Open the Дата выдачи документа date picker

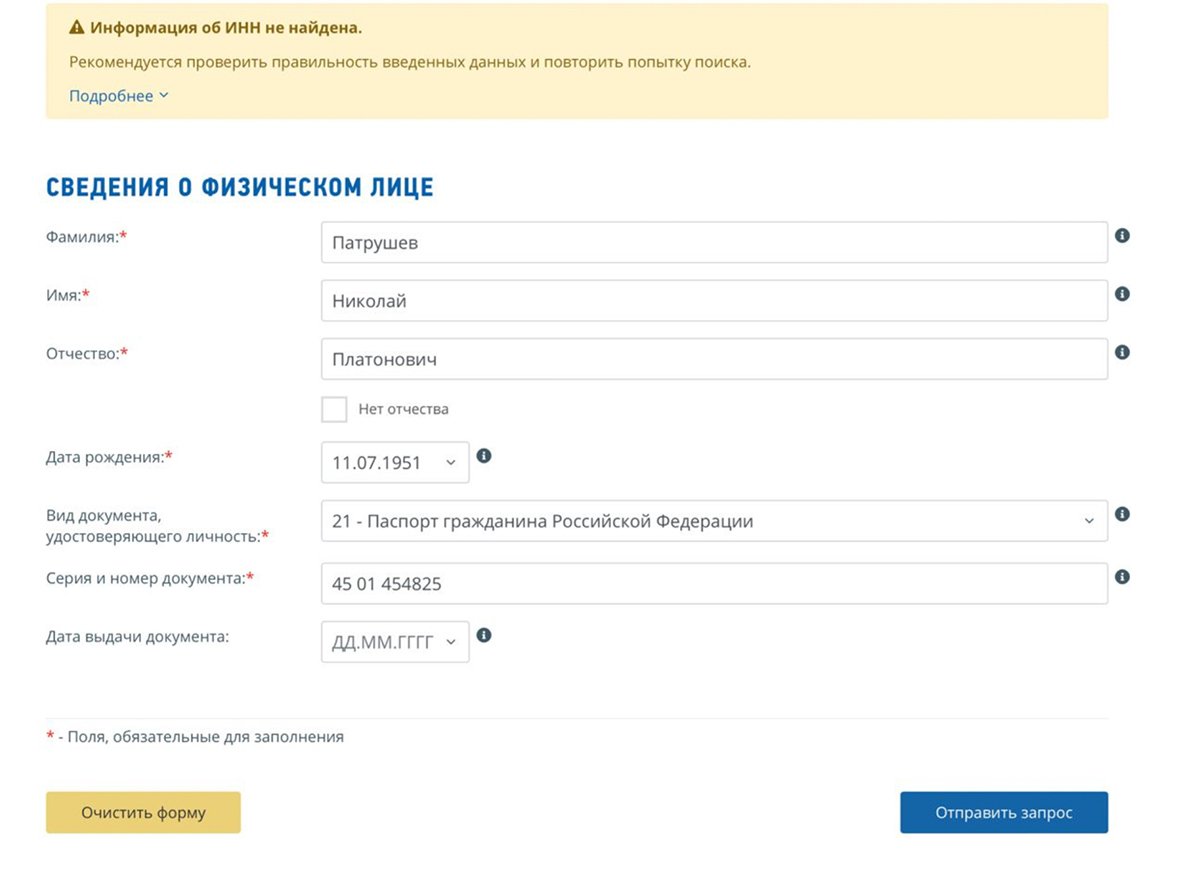[395, 642]
